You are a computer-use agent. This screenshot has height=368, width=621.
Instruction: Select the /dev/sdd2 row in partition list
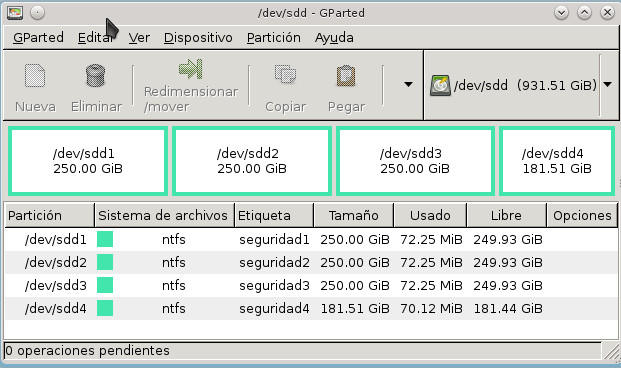pyautogui.click(x=311, y=262)
